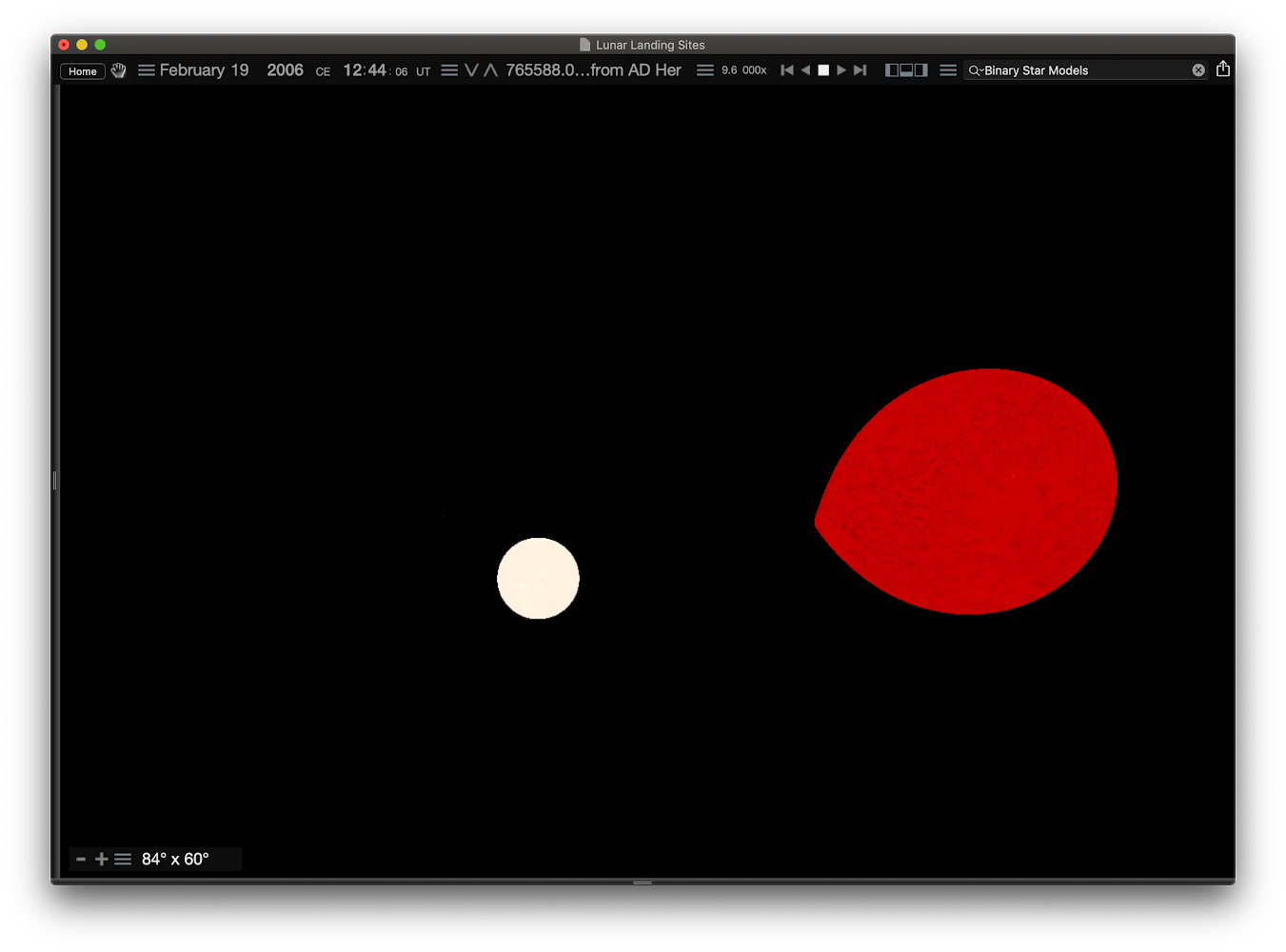Run time forward
Screen dimensions: 1286x952
coord(841,70)
